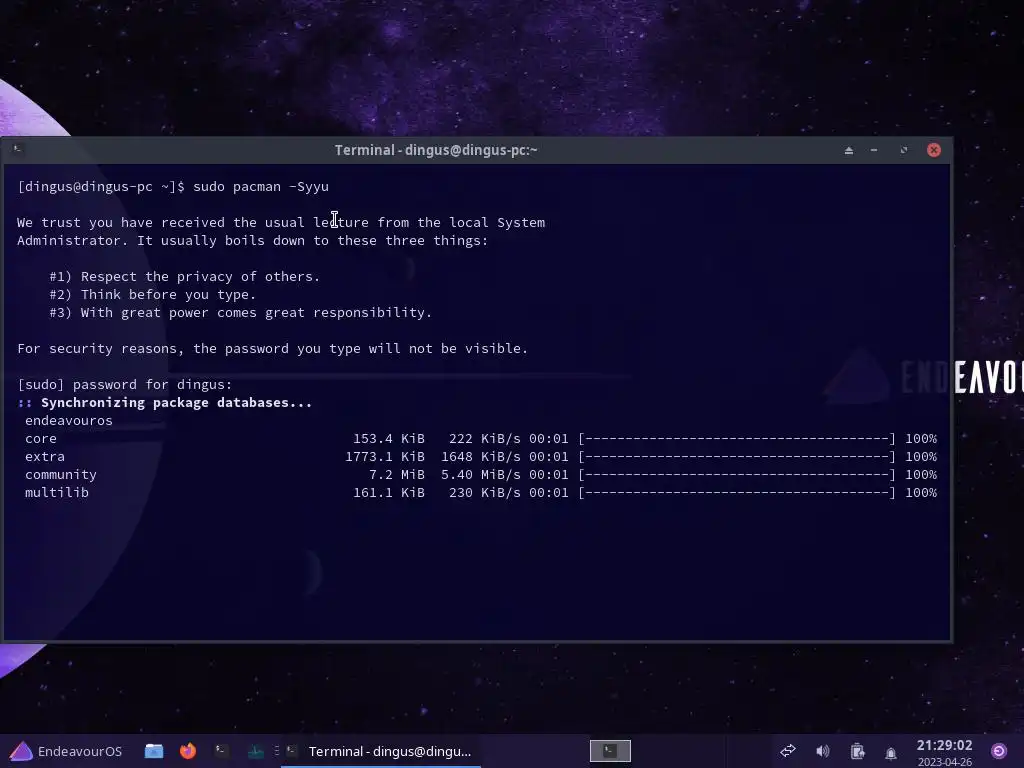Open the network connection tray icon
Viewport: 1024px width, 768px height.
(x=788, y=751)
